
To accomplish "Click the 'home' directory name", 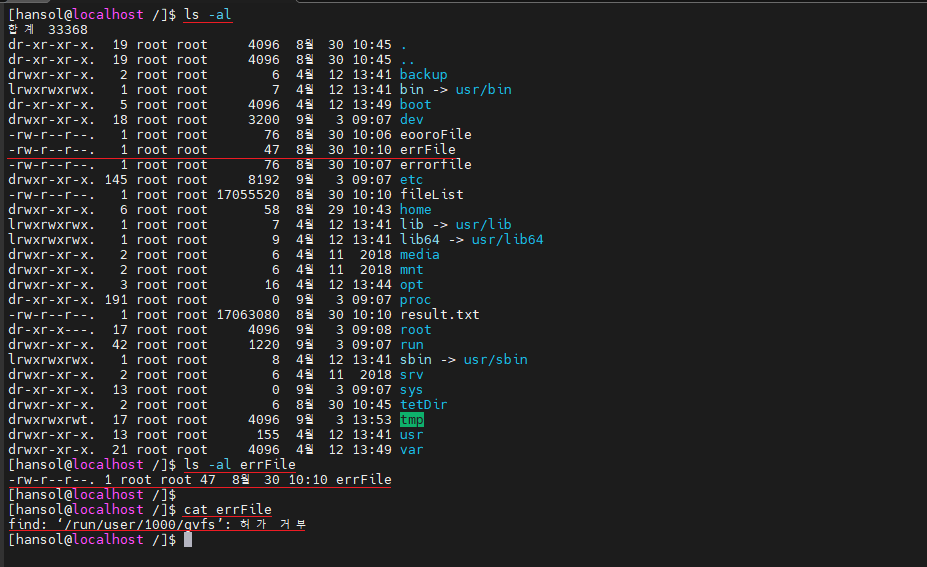I will coord(415,210).
